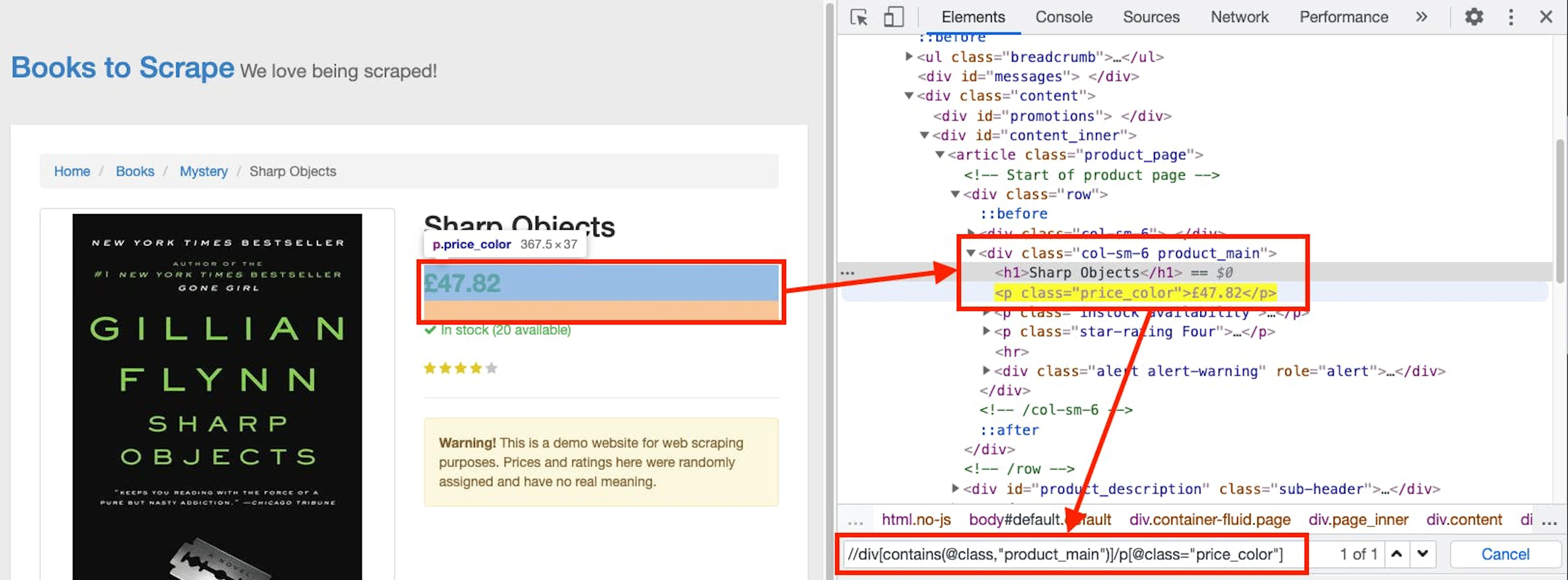Toggle the device toolbar icon
Image resolution: width=1568 pixels, height=580 pixels.
[893, 17]
